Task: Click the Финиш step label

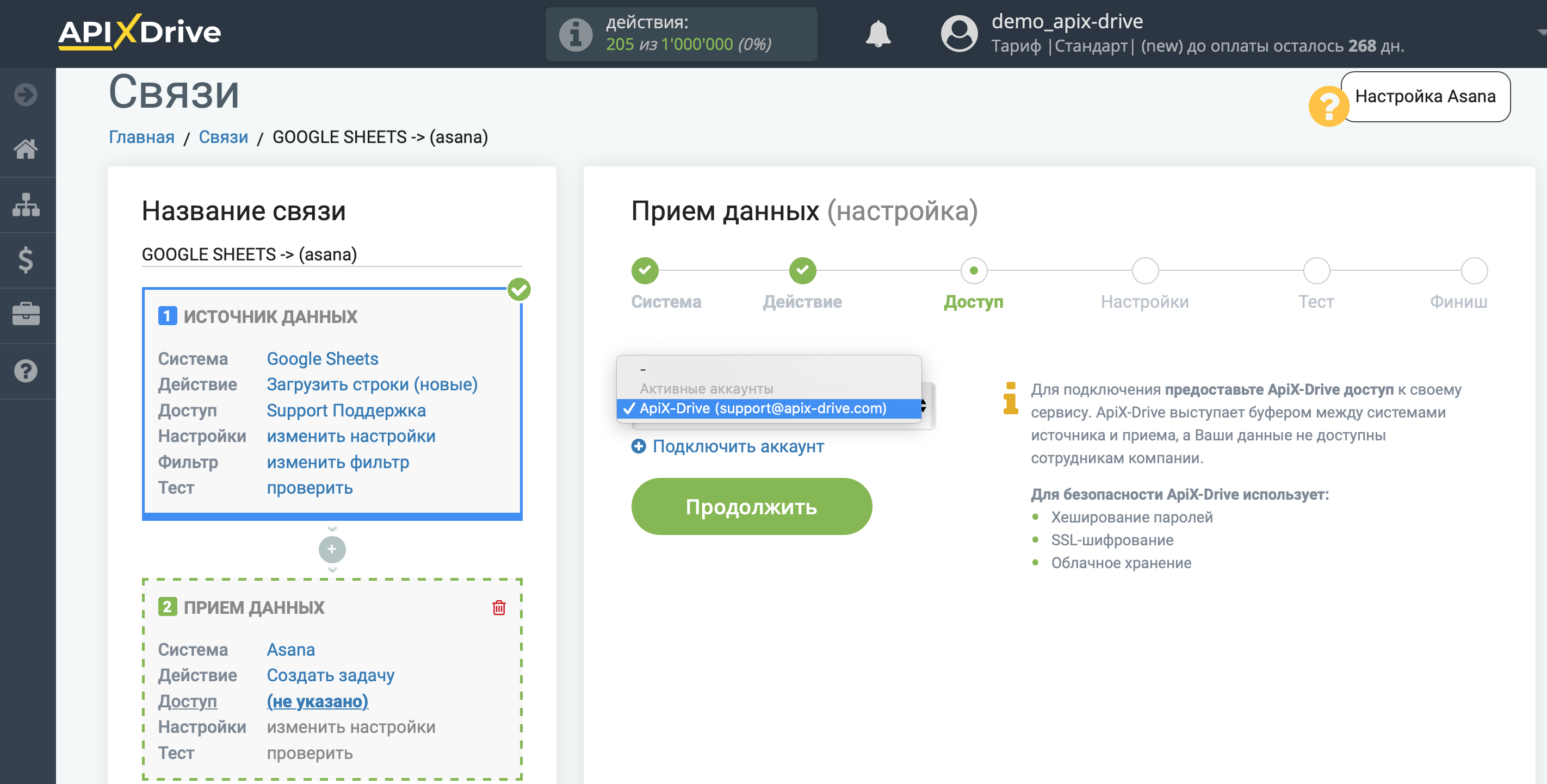Action: (x=1458, y=301)
